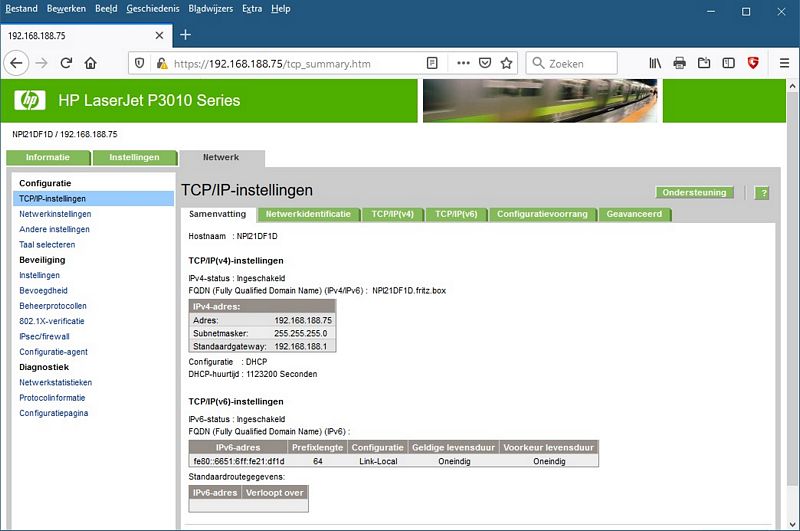Screen dimensions: 800x531
Task: Open the screenshot/tabs toolbar icon next to print
Action: pyautogui.click(x=704, y=63)
